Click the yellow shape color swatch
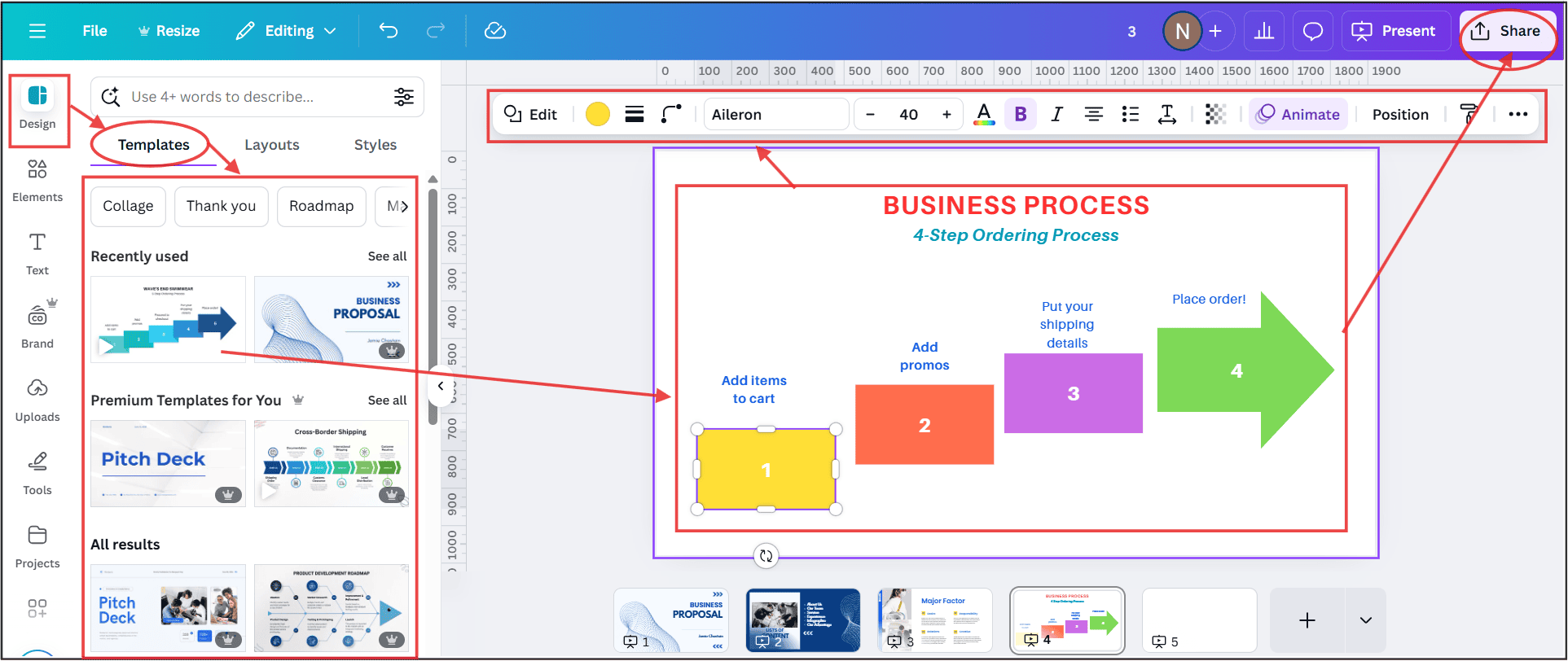1568x661 pixels. [598, 115]
